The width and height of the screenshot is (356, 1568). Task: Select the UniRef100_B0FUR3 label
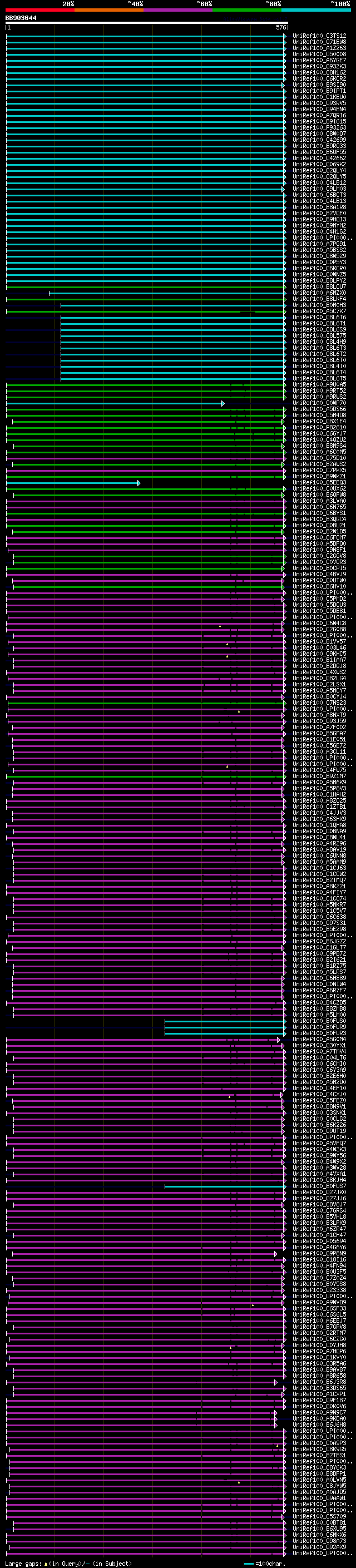[319, 1033]
